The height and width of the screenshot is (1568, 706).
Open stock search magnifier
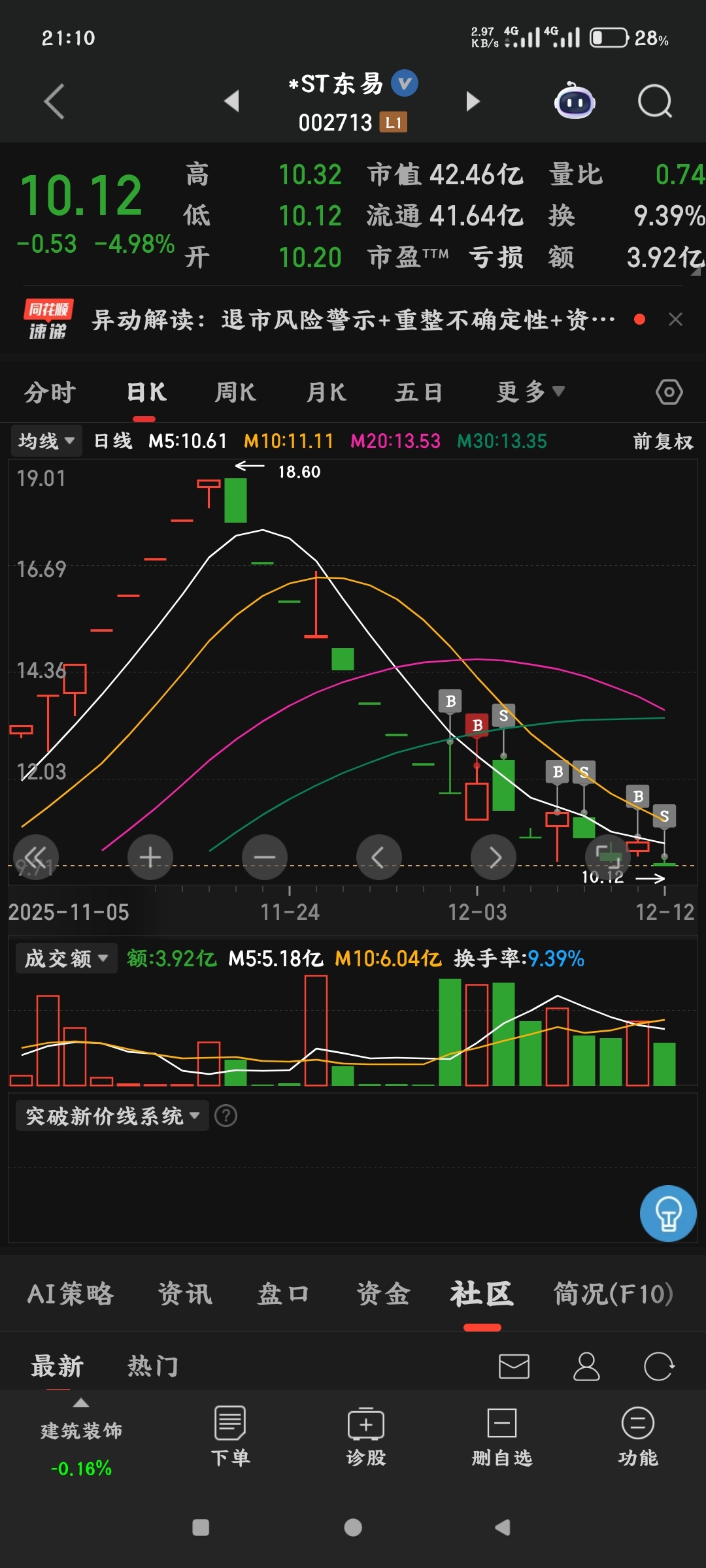coord(655,101)
